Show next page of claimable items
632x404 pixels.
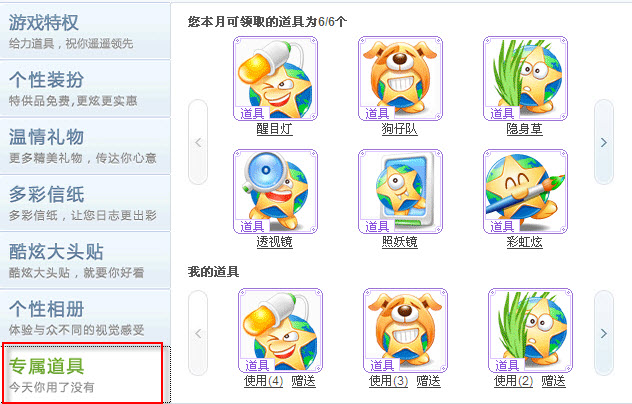coord(604,142)
